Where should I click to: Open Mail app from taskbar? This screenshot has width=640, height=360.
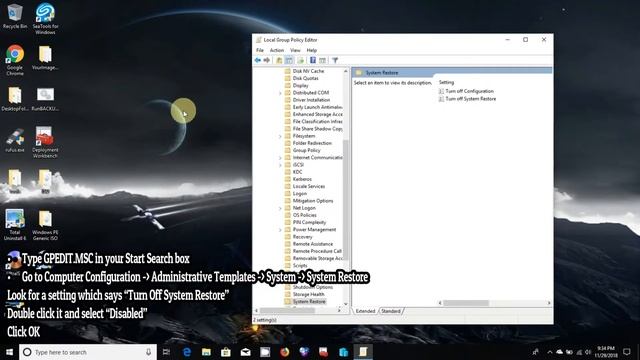pos(245,352)
